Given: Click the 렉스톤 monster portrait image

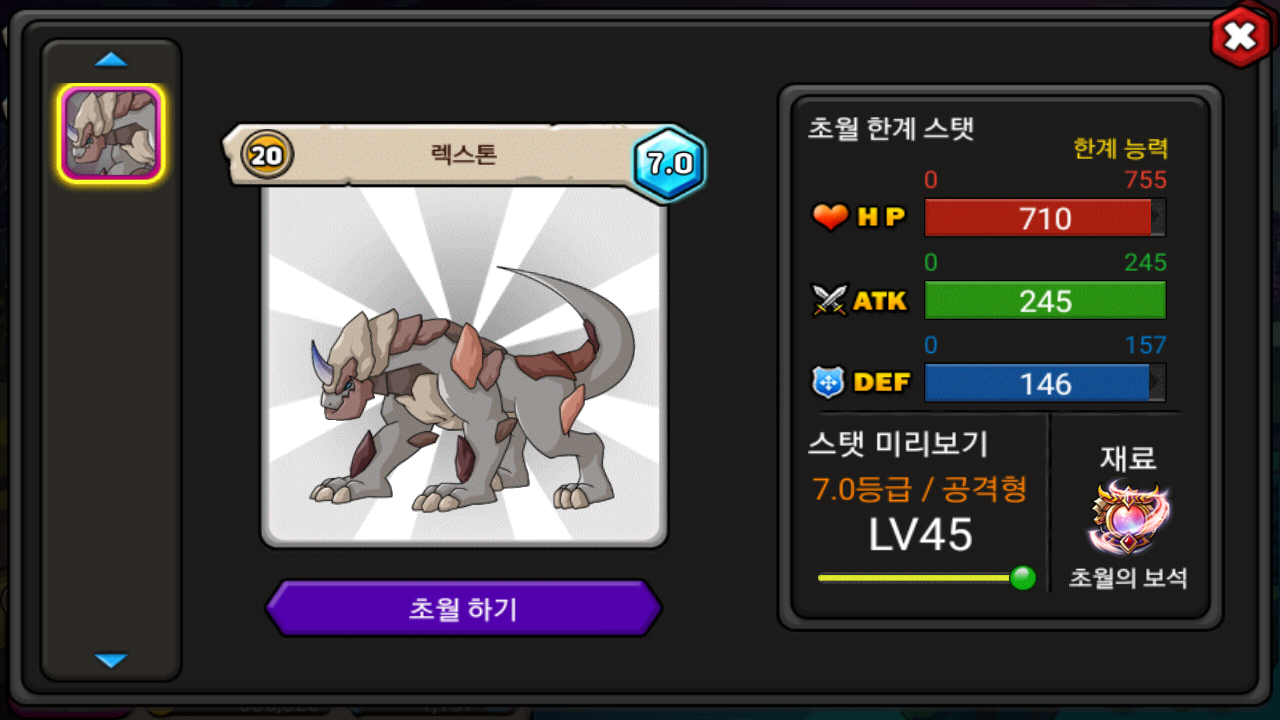Looking at the screenshot, I should pos(464,365).
